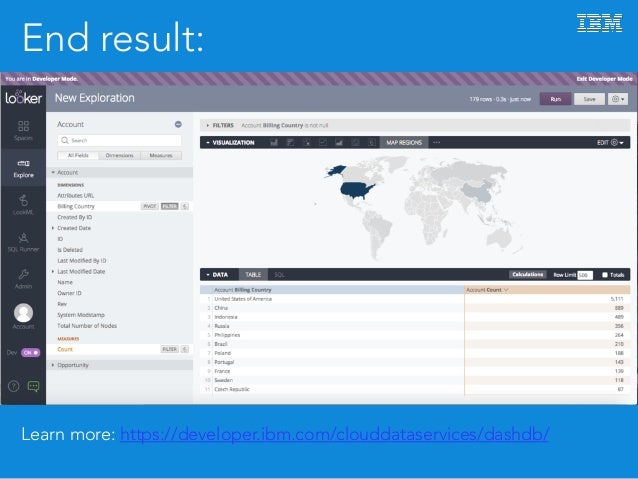Click the Czech Republic table row

[x=415, y=389]
